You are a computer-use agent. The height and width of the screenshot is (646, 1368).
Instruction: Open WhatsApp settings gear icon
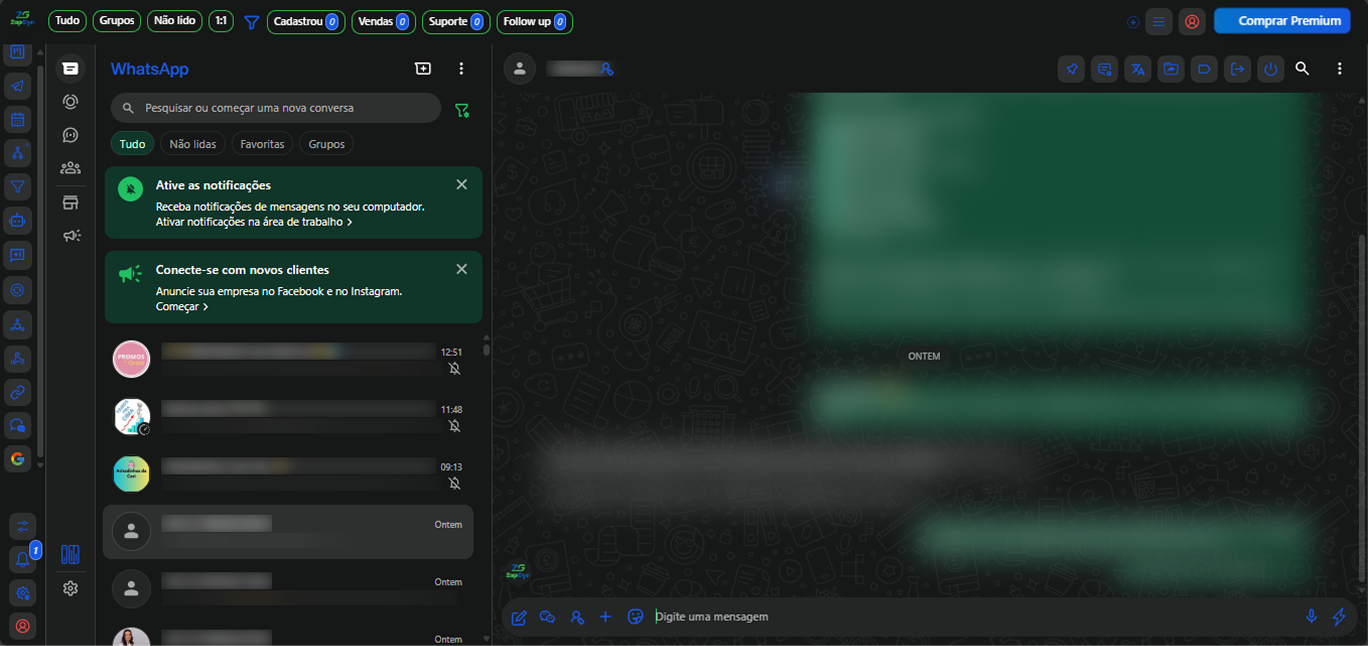tap(70, 588)
